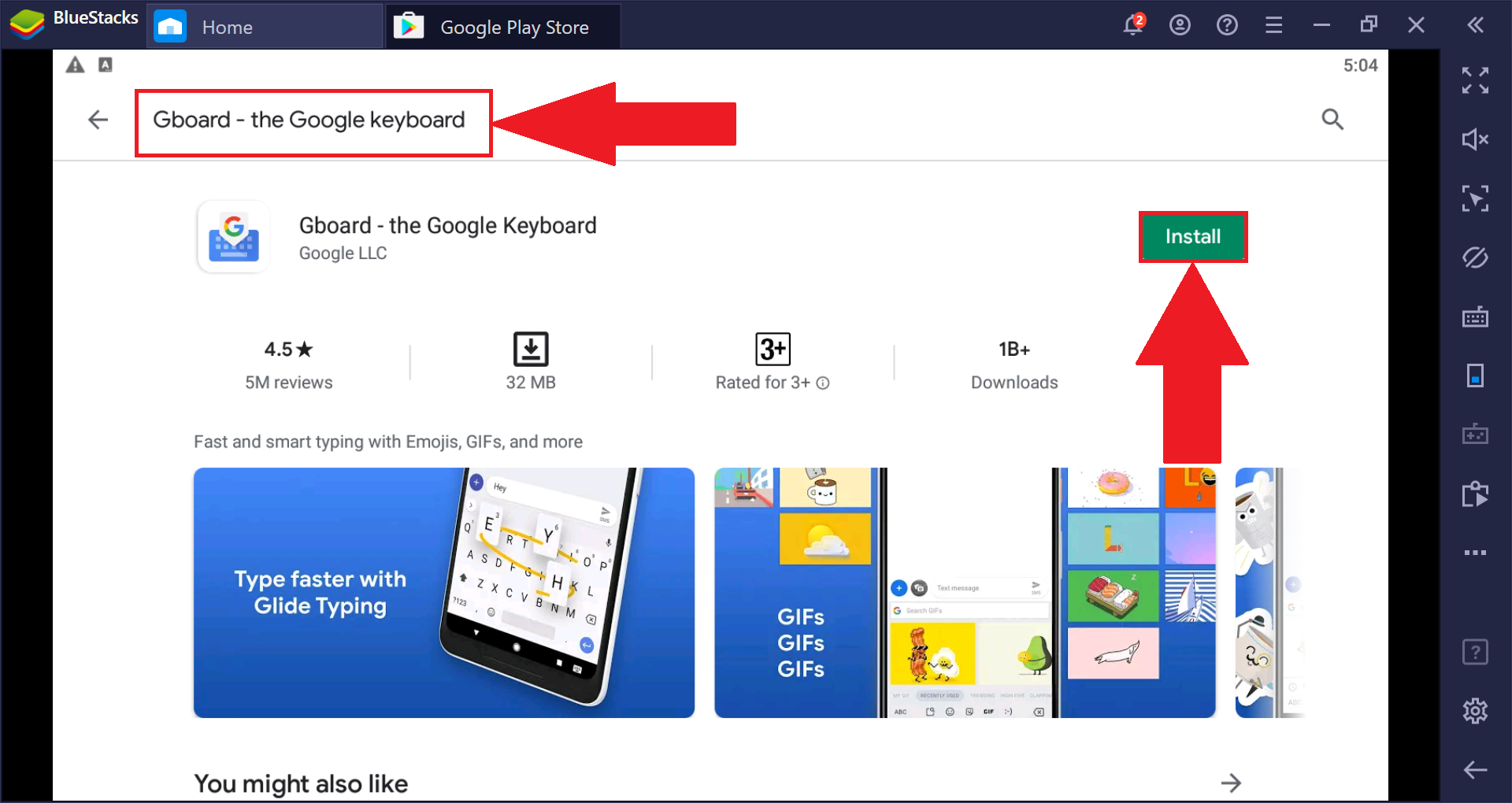Click the 32 MB download size icon
Image resolution: width=1512 pixels, height=803 pixels.
point(531,350)
